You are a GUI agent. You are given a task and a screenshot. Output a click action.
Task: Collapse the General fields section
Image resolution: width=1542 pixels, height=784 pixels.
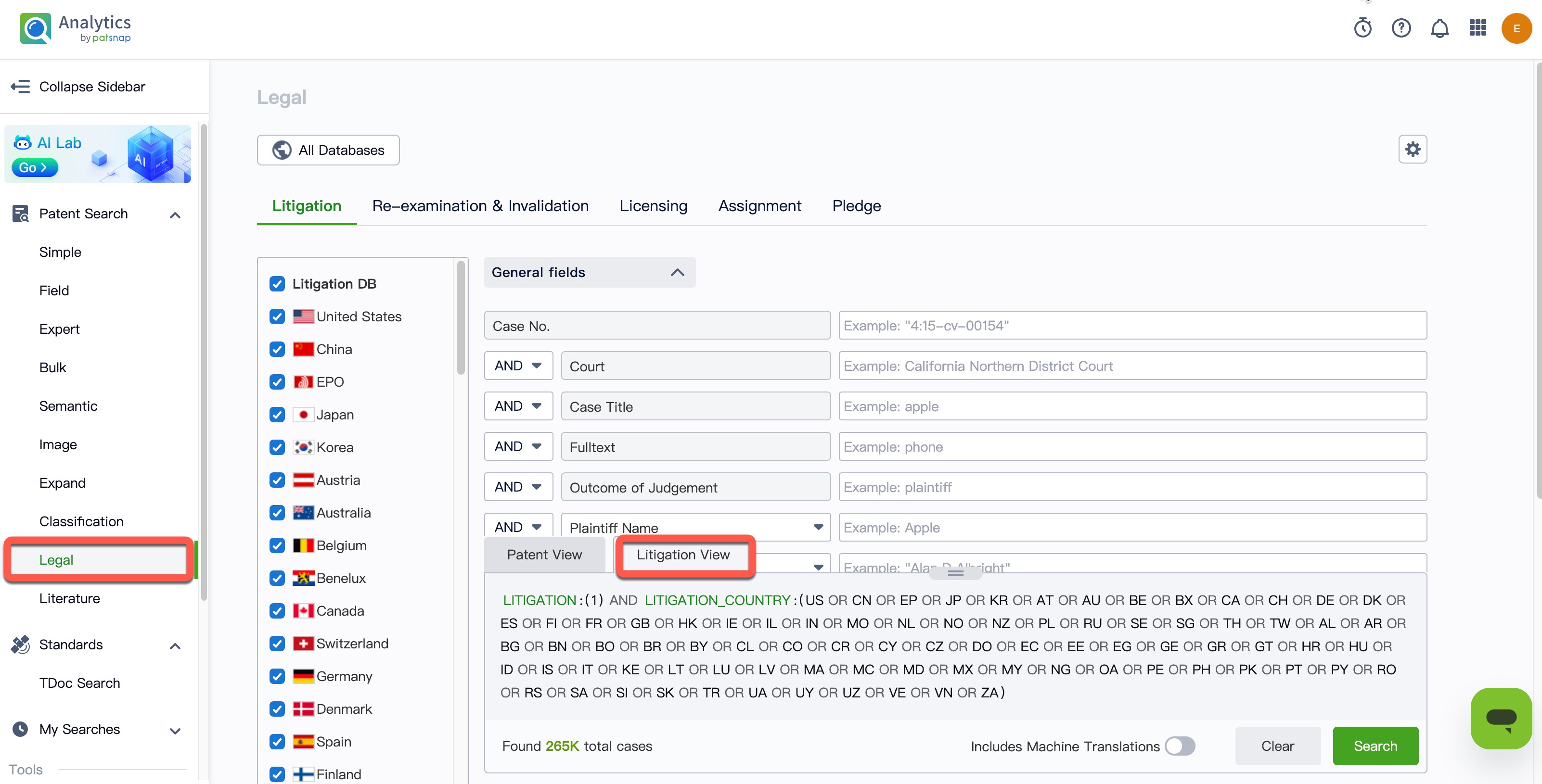click(677, 273)
